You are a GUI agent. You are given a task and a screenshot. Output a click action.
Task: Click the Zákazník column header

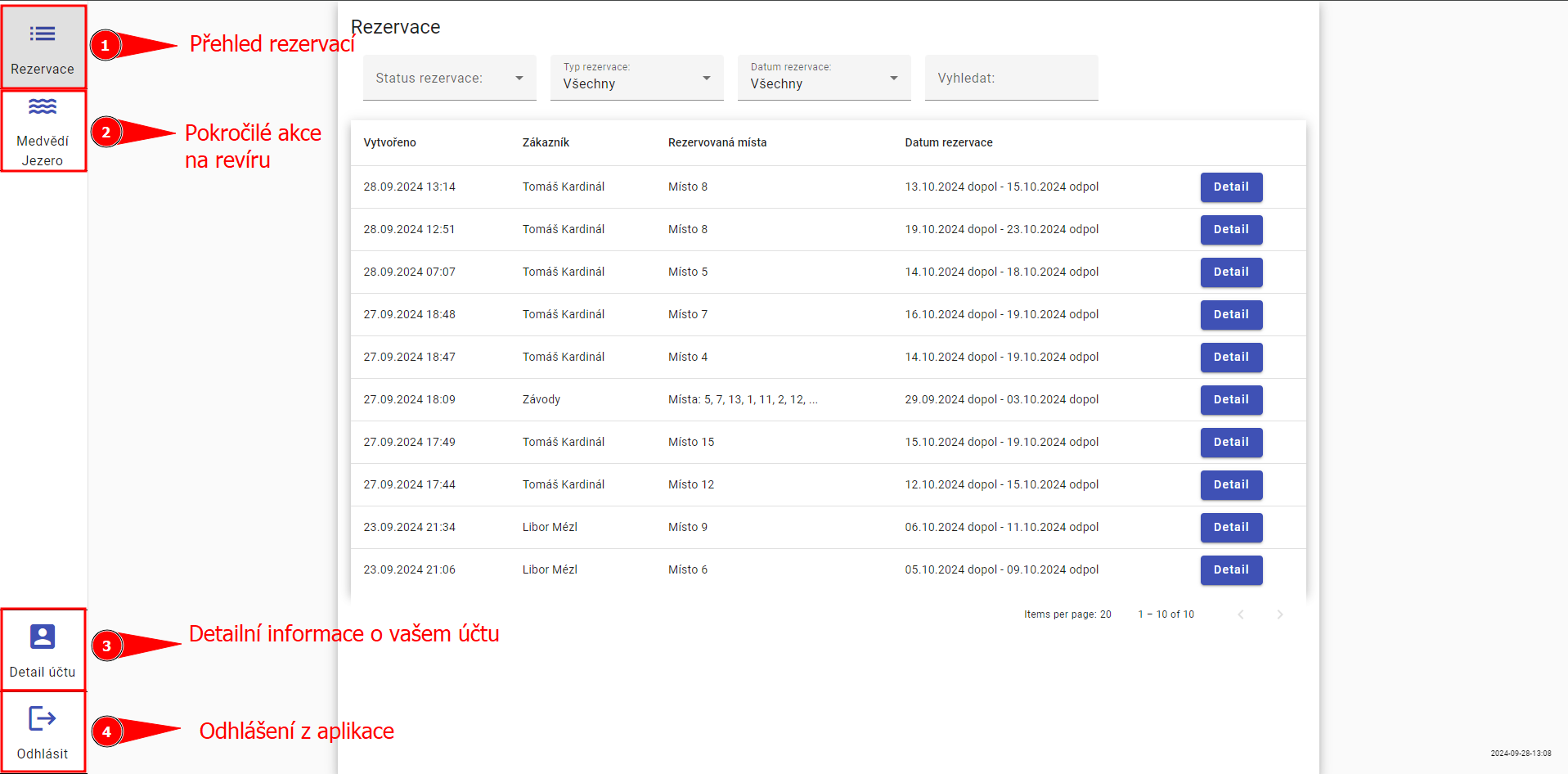point(546,142)
